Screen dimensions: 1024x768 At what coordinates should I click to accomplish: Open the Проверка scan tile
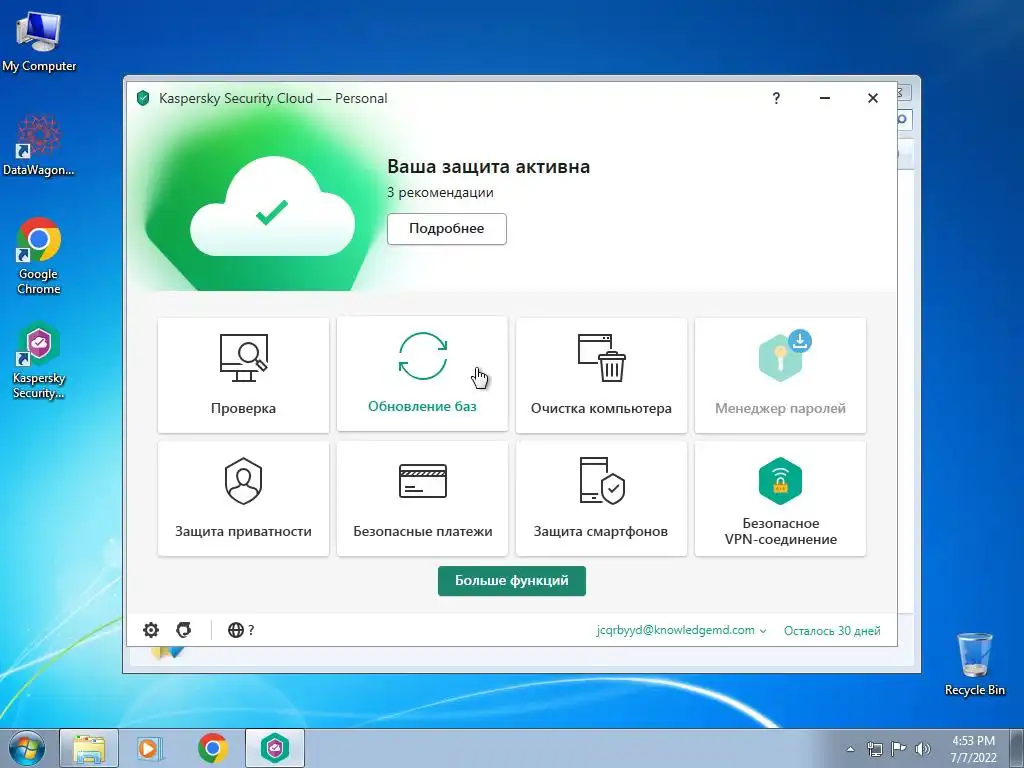coord(243,375)
